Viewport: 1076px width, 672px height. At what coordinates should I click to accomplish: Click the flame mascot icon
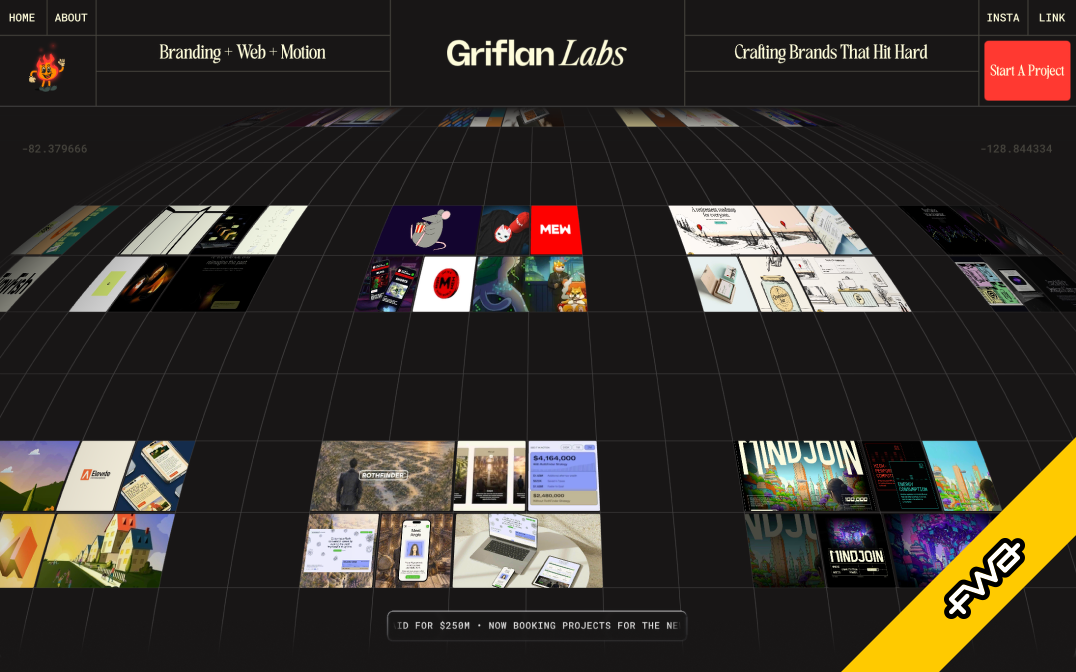(x=47, y=68)
